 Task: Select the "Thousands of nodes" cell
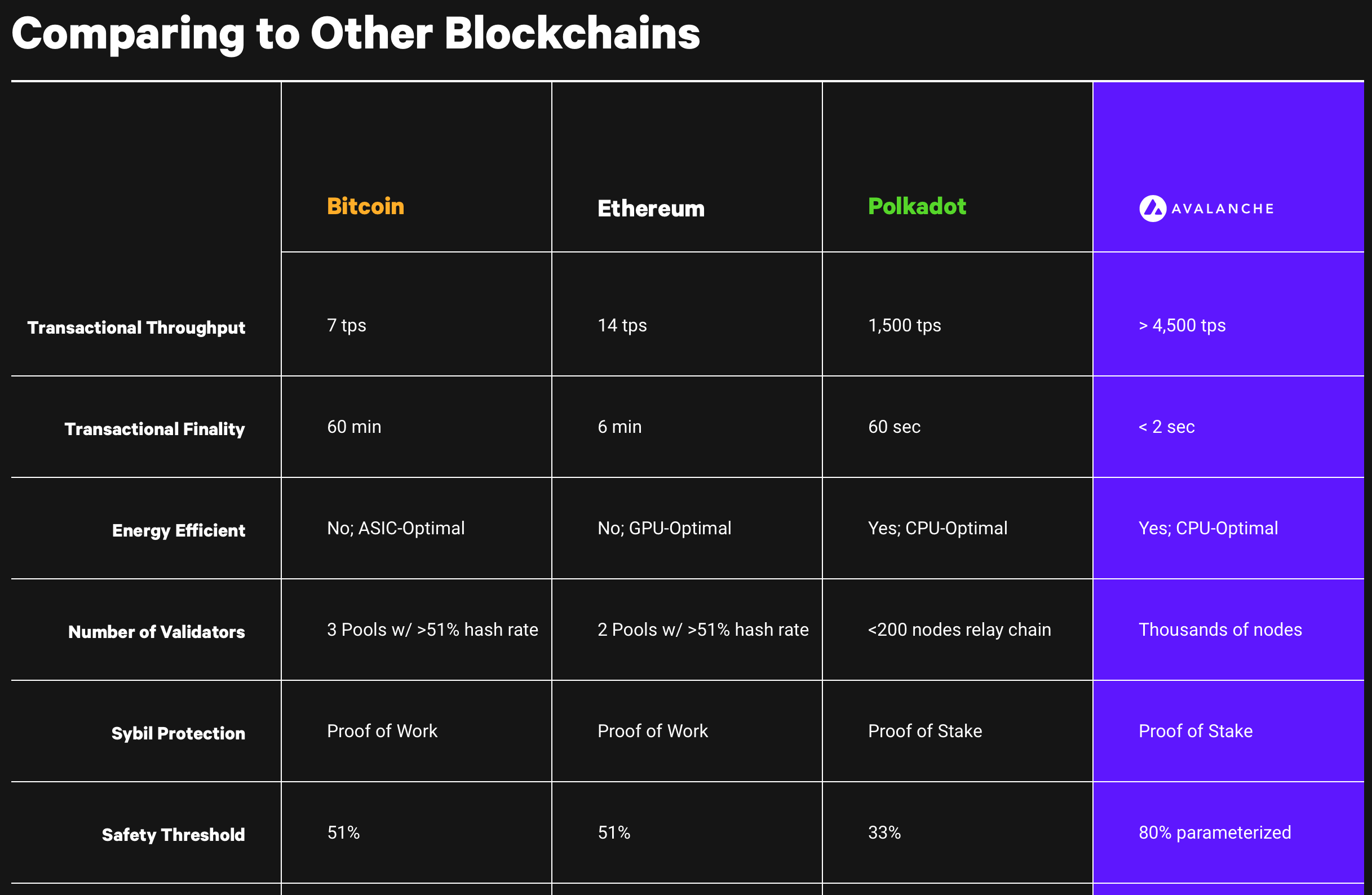point(1220,630)
